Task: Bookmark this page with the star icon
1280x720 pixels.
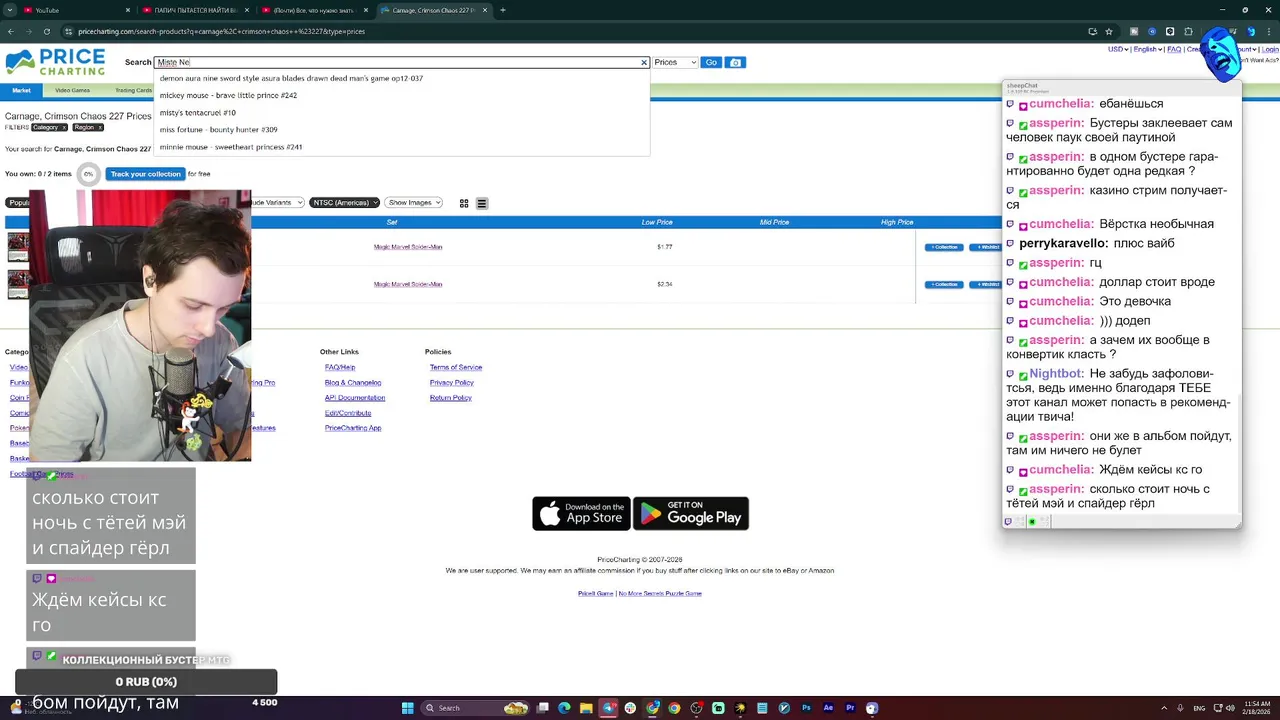Action: [x=1109, y=31]
